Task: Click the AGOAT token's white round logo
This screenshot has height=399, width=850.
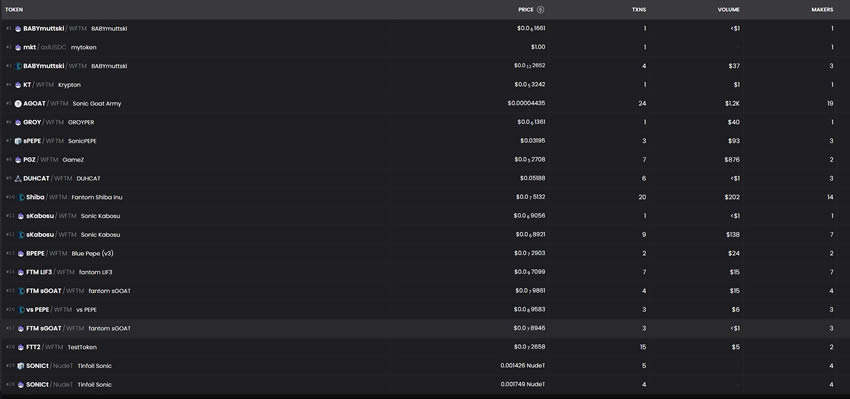Action: (x=18, y=104)
